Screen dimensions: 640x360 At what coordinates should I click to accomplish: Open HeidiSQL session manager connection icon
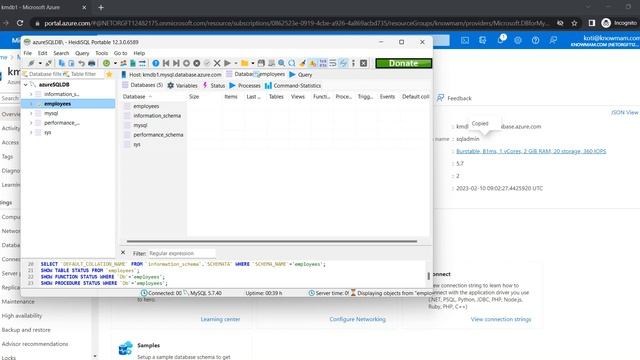31,63
